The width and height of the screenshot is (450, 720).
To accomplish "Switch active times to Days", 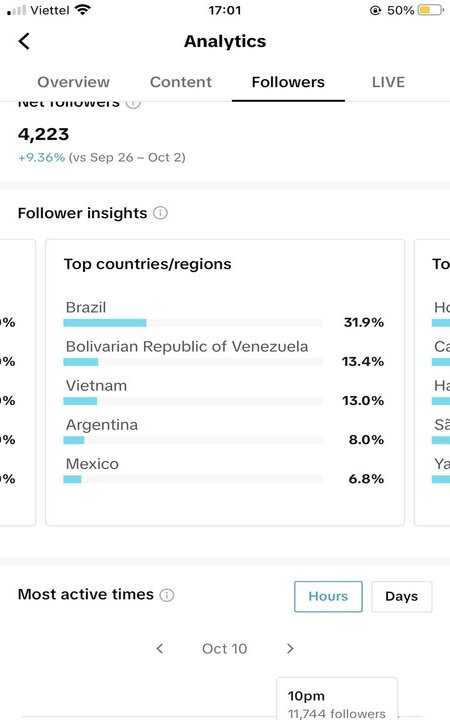I will pos(402,596).
